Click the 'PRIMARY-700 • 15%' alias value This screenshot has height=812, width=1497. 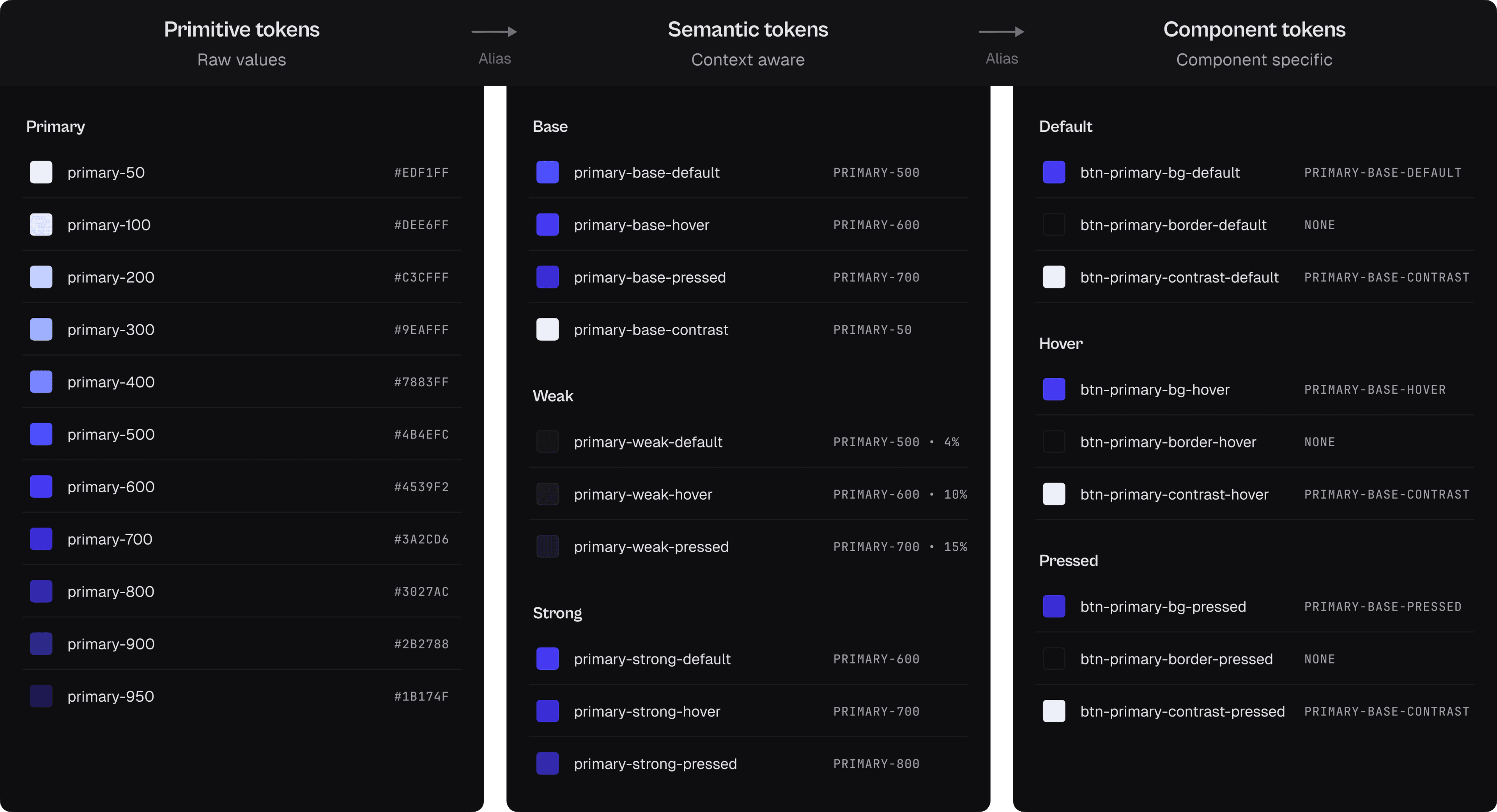[x=900, y=547]
